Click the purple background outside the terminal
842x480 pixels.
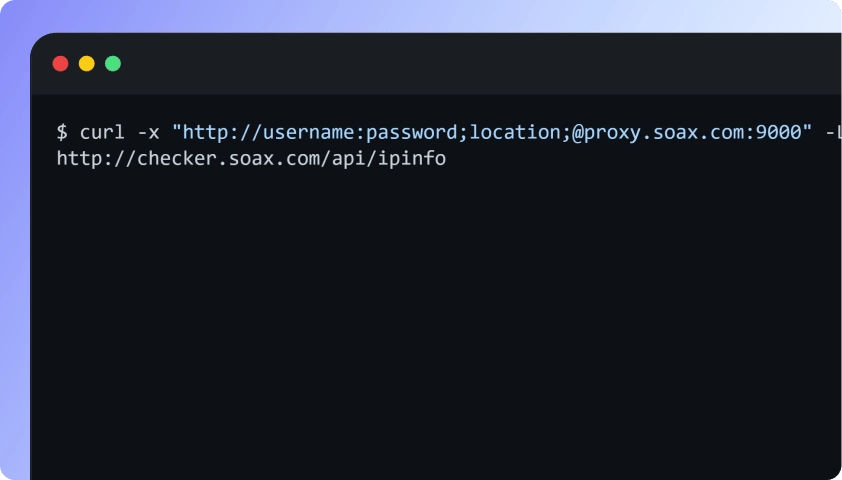coord(14,250)
